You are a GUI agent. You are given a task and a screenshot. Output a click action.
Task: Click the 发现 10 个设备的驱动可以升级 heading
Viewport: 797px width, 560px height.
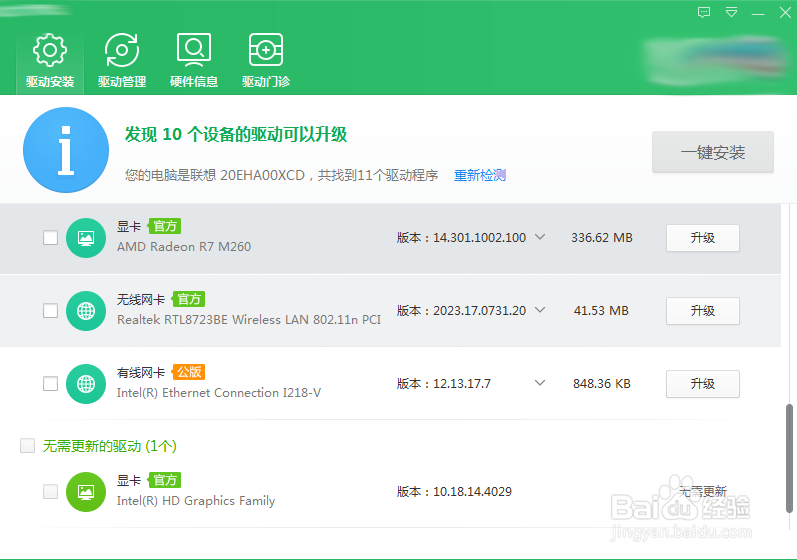(x=236, y=135)
